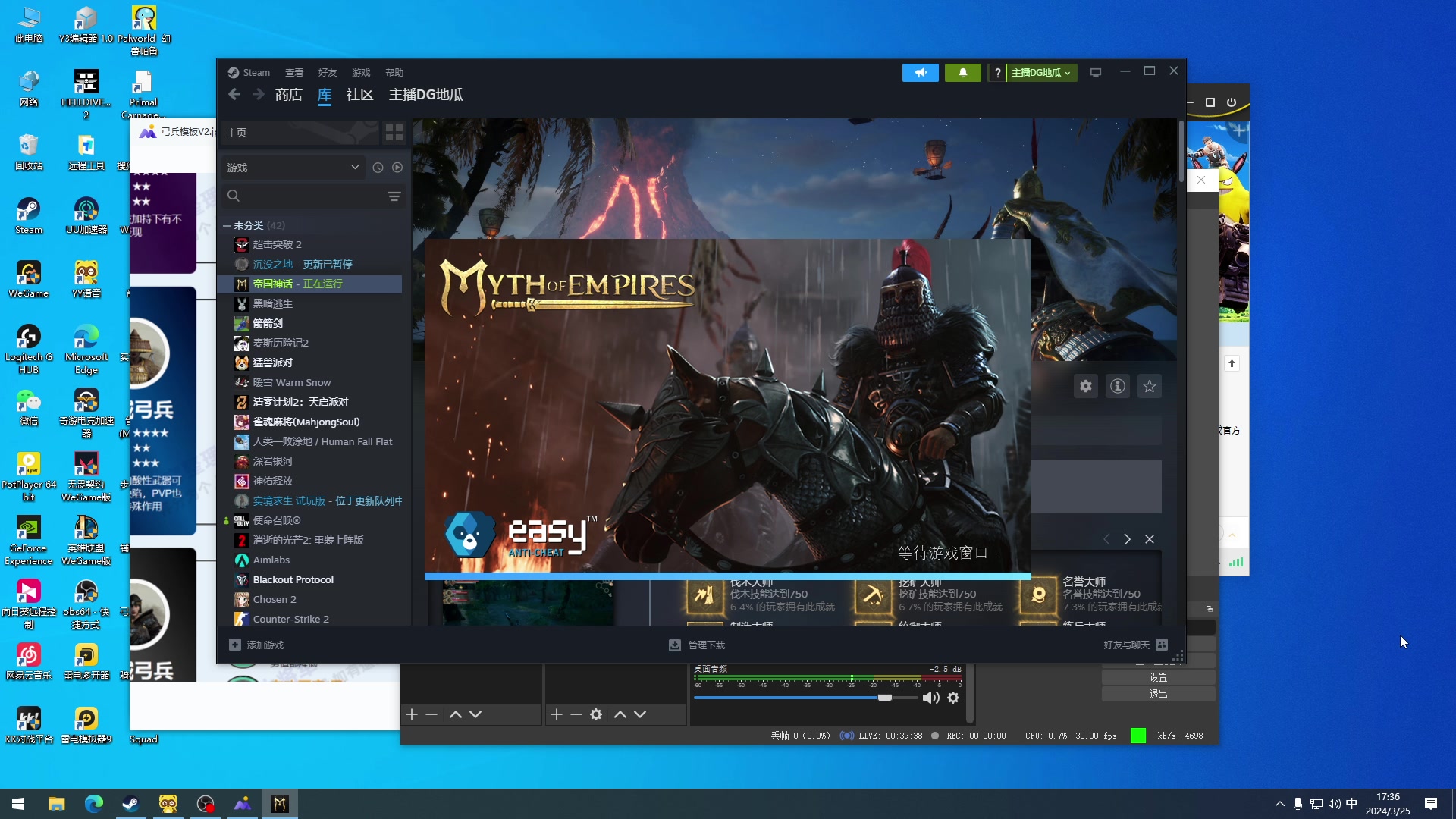Go forward with Steam navigation arrow
The width and height of the screenshot is (1456, 819).
point(259,95)
